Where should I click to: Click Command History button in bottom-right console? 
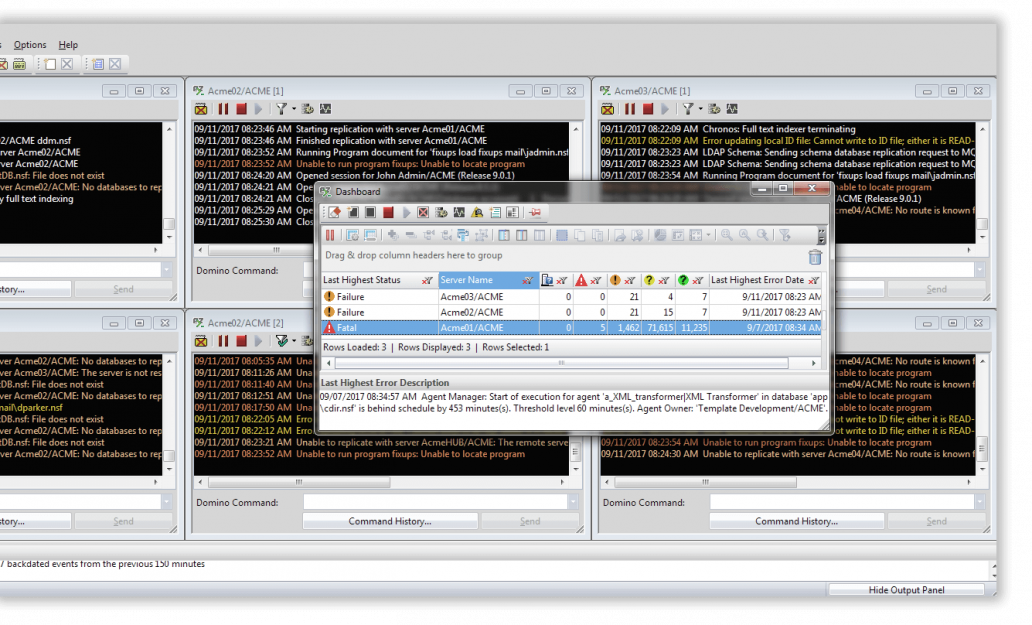coord(796,521)
